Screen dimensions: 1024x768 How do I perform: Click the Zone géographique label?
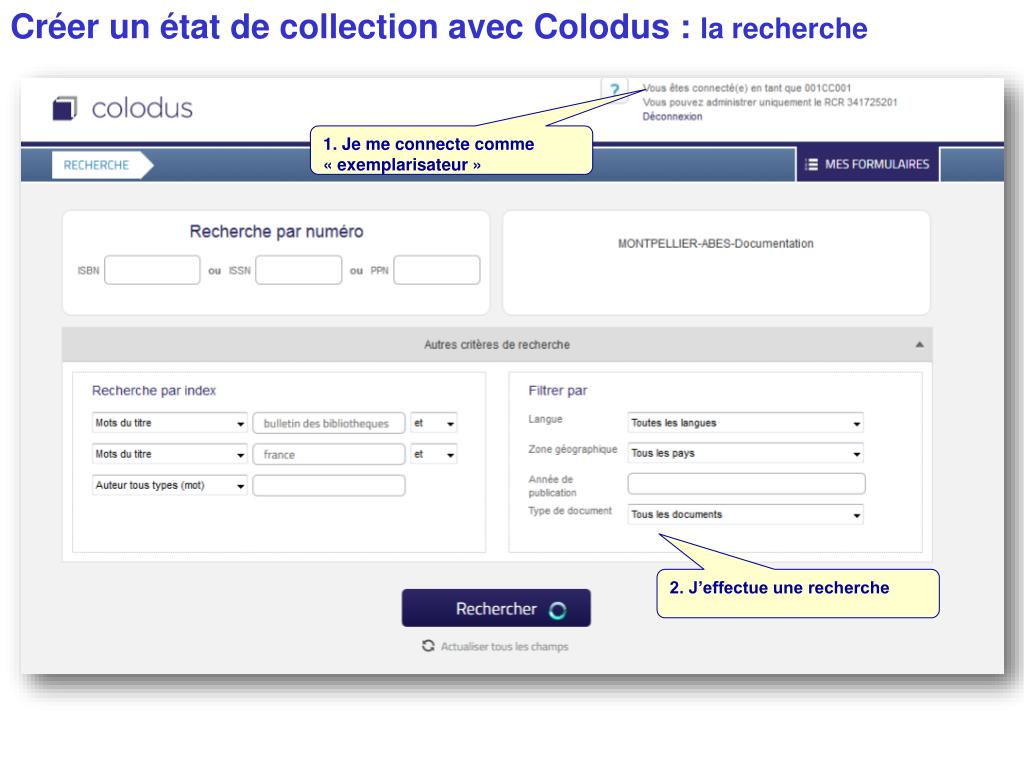tap(573, 449)
